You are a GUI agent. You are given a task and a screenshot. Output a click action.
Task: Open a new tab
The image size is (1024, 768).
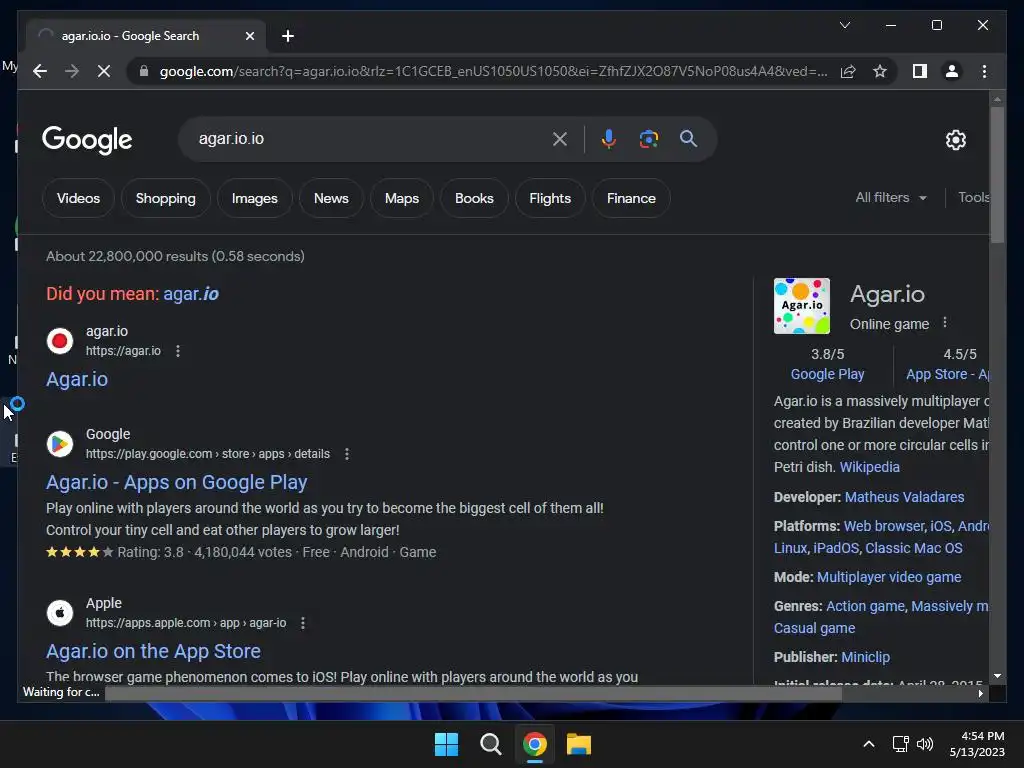point(288,36)
